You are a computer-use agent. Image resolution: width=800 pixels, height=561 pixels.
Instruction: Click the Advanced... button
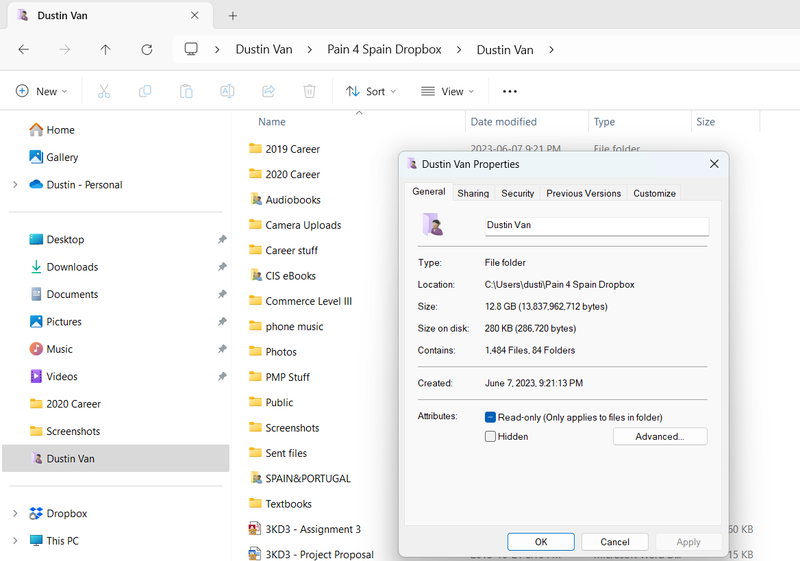point(659,437)
